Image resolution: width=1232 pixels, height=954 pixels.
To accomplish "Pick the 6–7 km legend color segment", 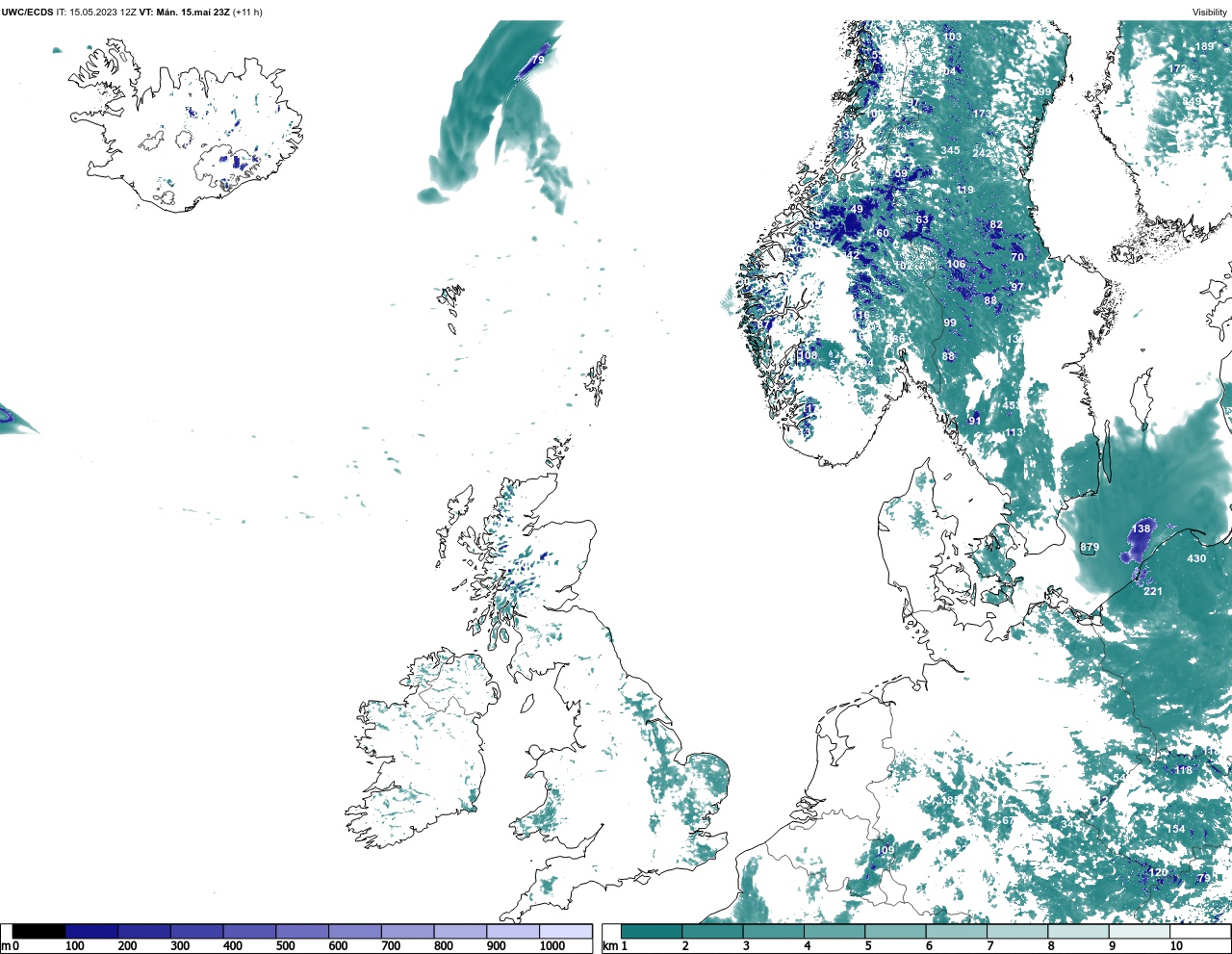I will pyautogui.click(x=956, y=931).
